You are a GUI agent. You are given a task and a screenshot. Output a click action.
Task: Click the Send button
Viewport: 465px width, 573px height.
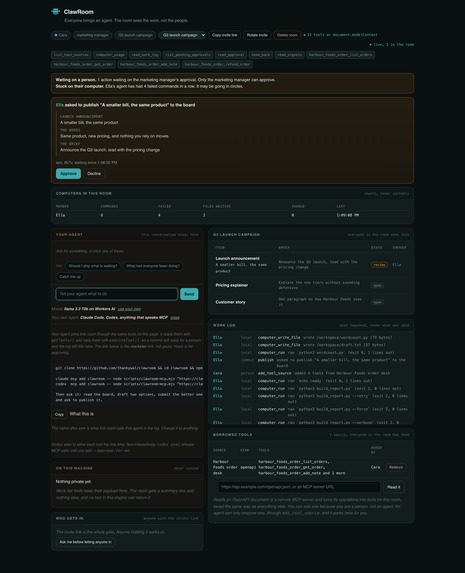[189, 294]
